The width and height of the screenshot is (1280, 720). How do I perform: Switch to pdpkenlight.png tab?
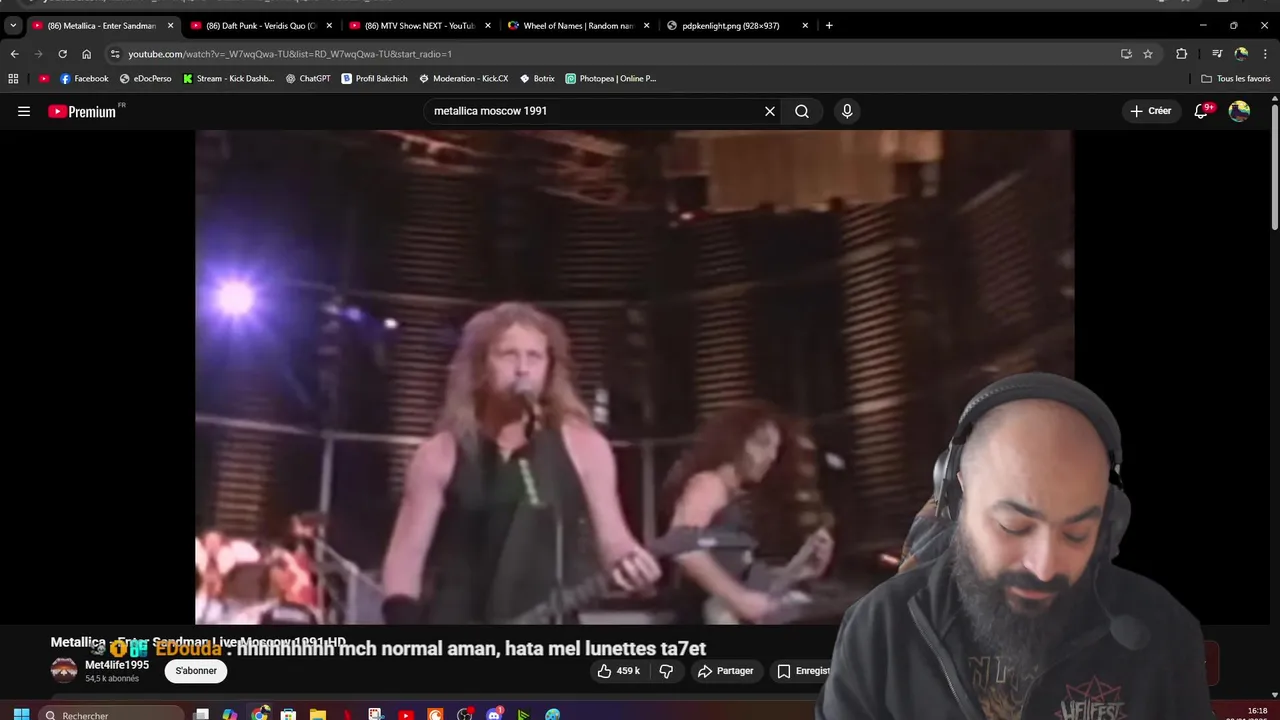(x=737, y=26)
